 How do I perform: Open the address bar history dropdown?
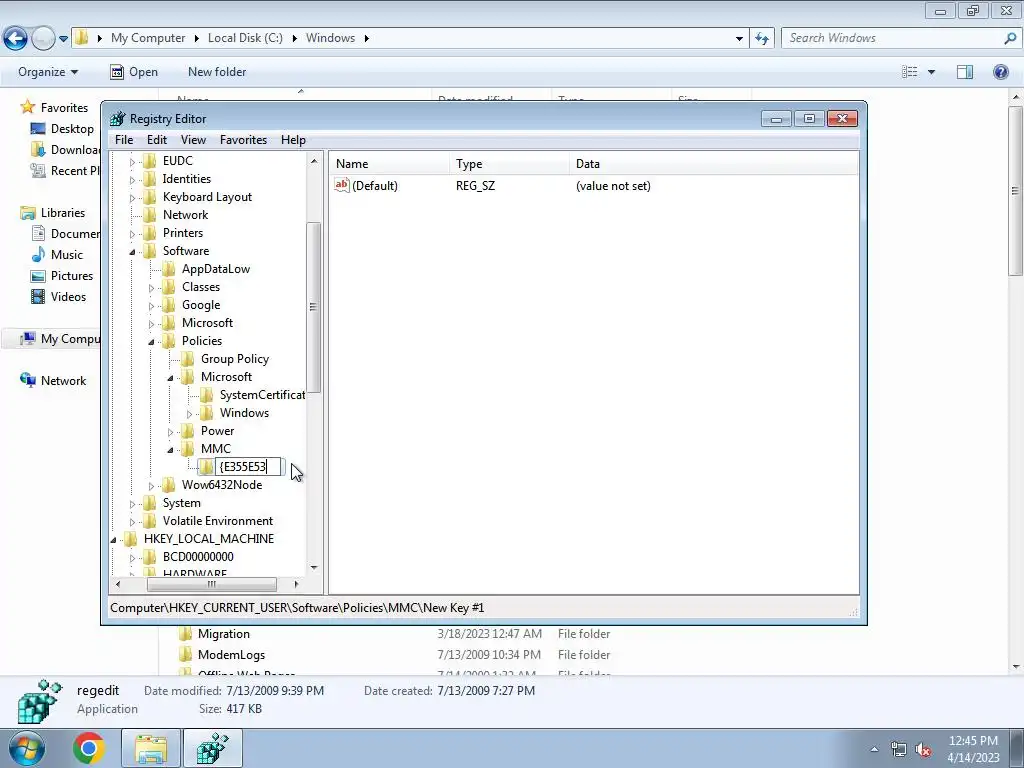739,38
